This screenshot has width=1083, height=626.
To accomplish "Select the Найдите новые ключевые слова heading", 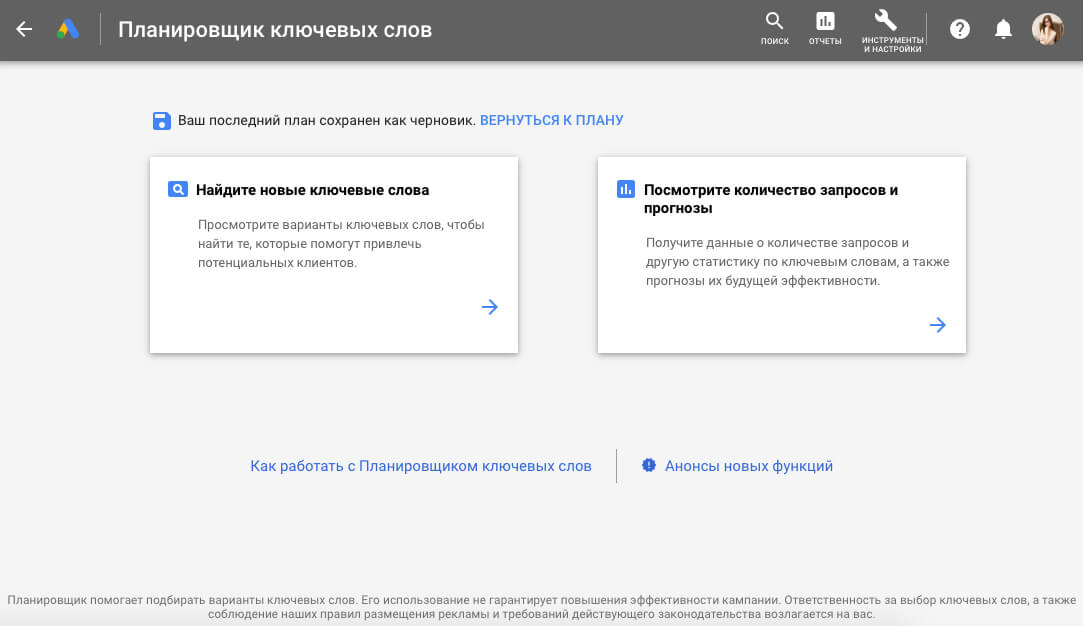I will coord(312,189).
